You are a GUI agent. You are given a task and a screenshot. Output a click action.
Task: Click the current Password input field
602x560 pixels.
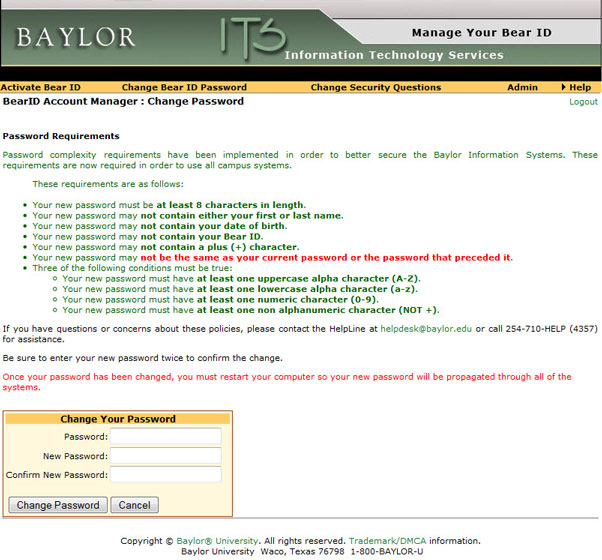point(166,436)
